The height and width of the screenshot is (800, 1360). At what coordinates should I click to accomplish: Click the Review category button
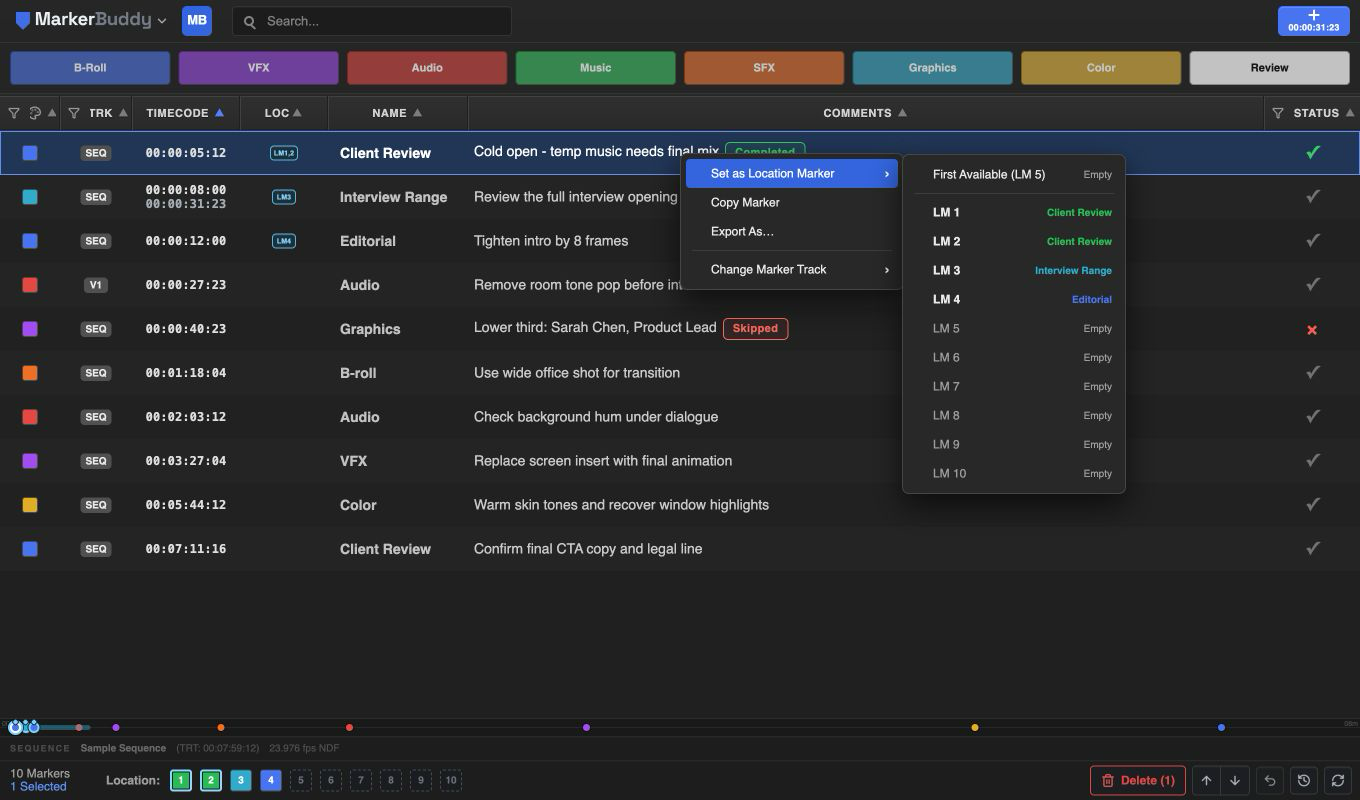(x=1269, y=68)
